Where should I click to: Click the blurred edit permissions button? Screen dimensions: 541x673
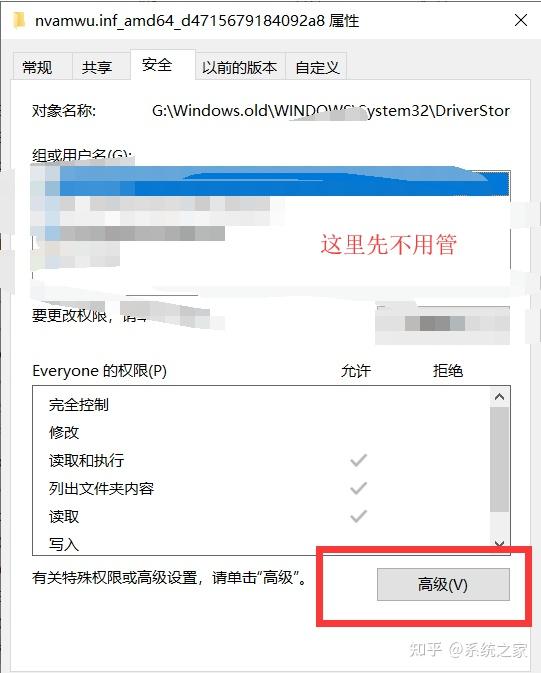(x=443, y=323)
